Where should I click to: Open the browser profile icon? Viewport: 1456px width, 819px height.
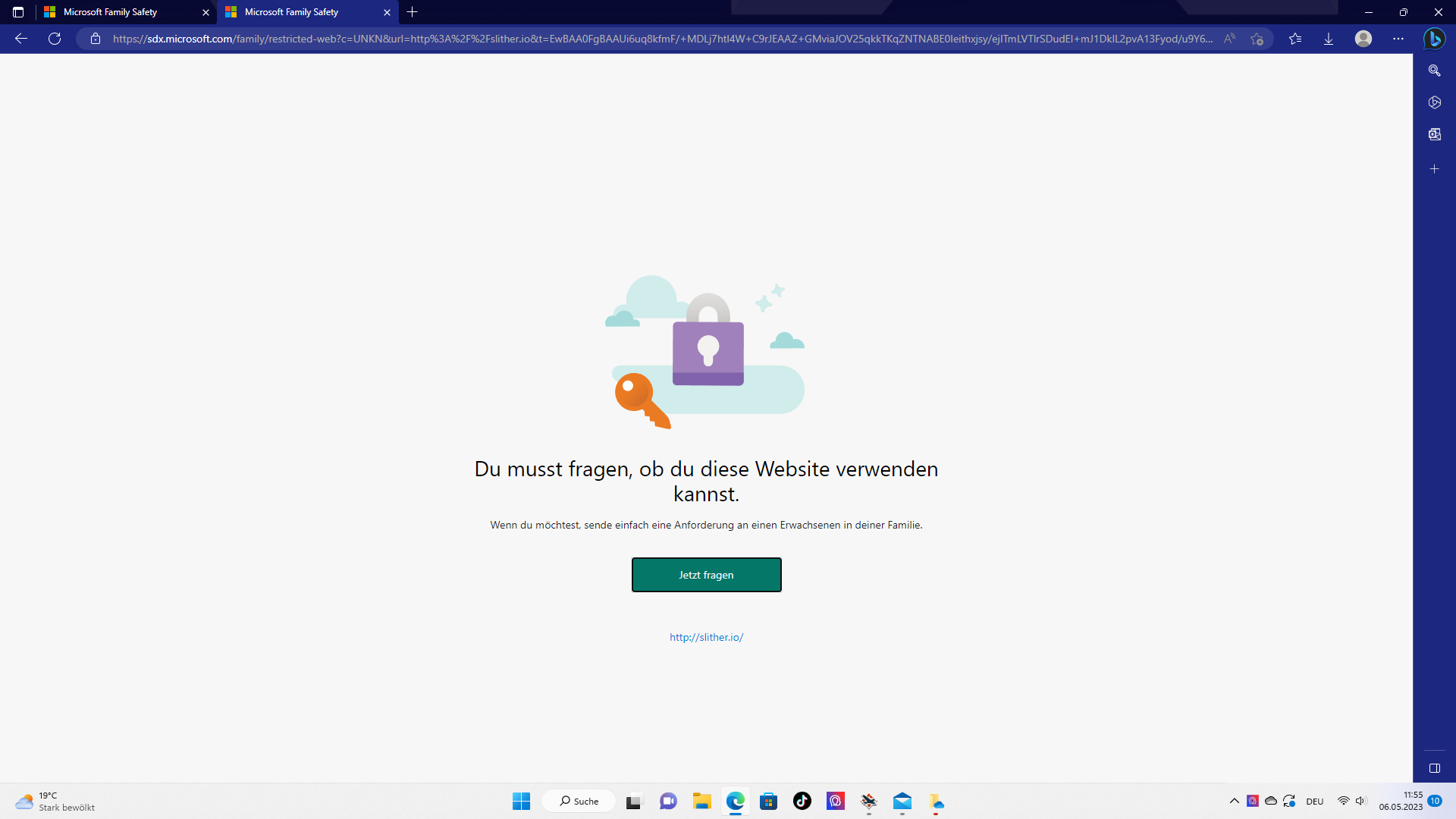tap(1363, 38)
